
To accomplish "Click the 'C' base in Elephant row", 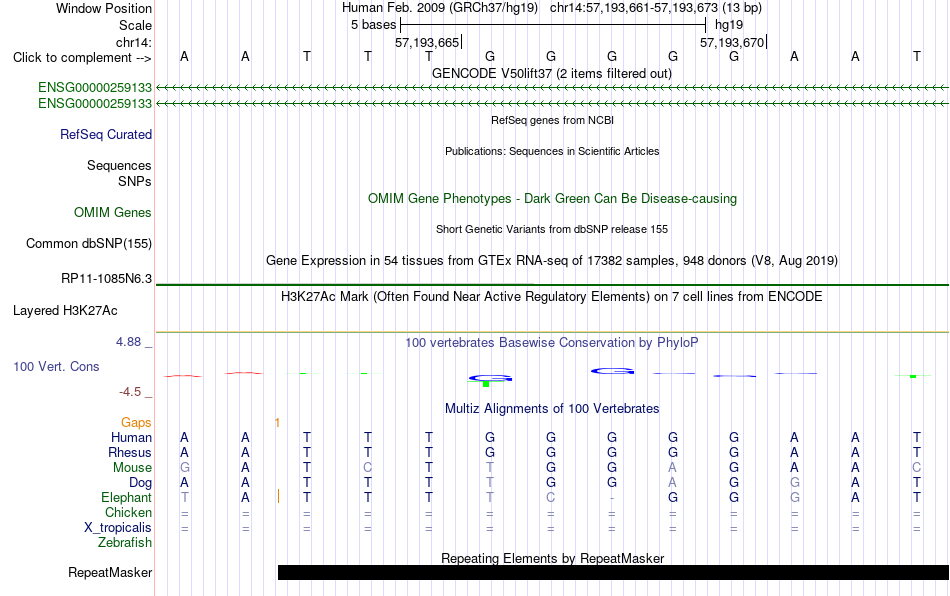I will tap(551, 497).
